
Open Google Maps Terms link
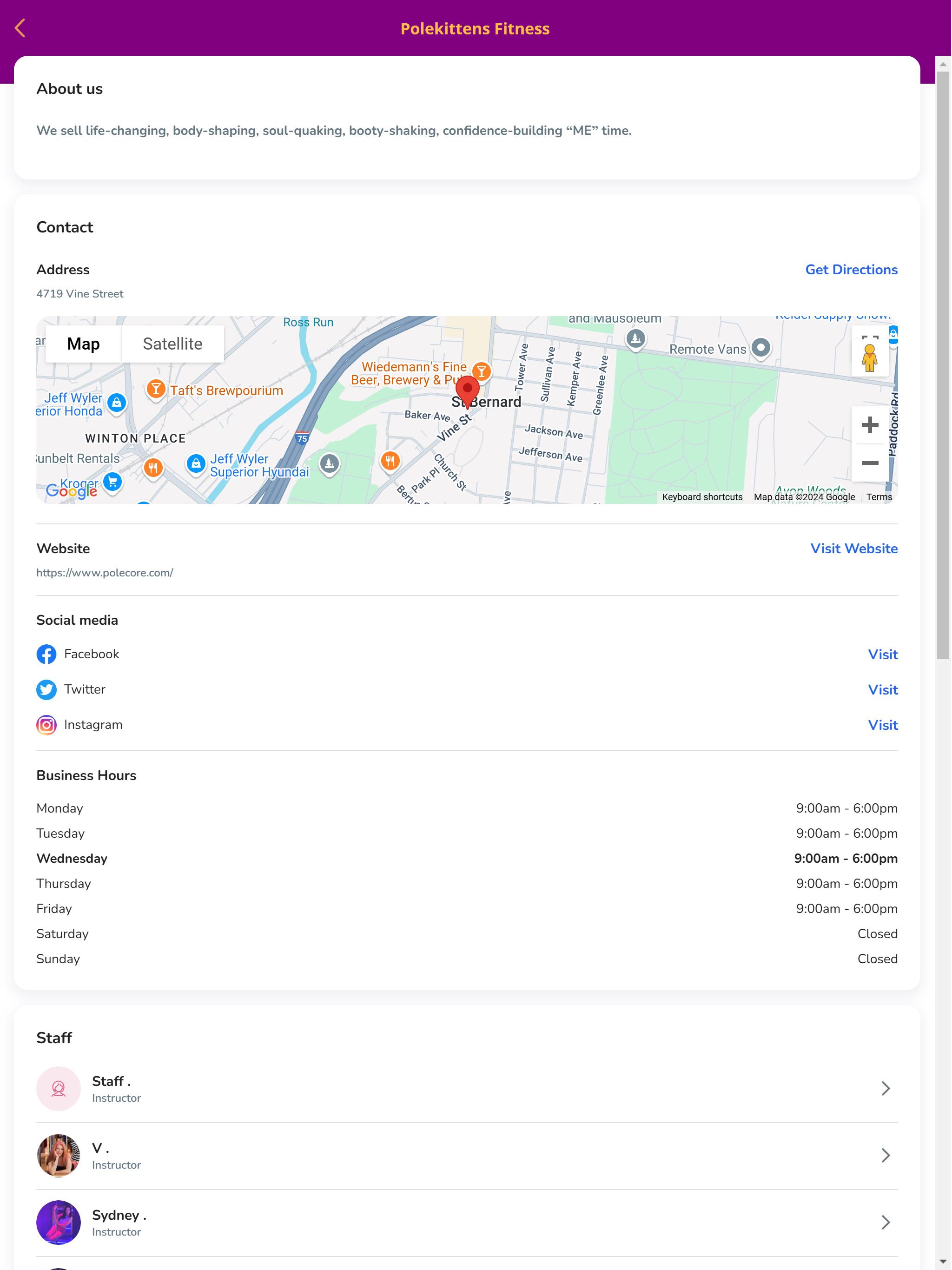point(879,497)
